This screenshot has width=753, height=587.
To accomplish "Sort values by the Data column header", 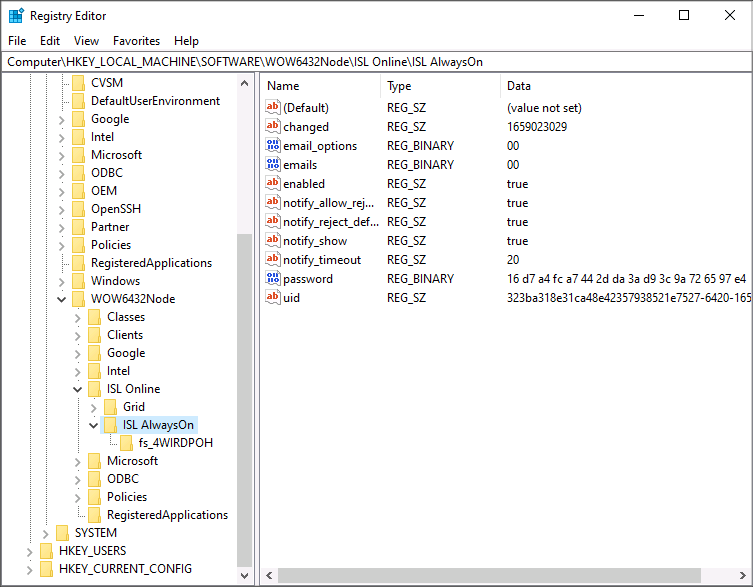I will click(626, 86).
